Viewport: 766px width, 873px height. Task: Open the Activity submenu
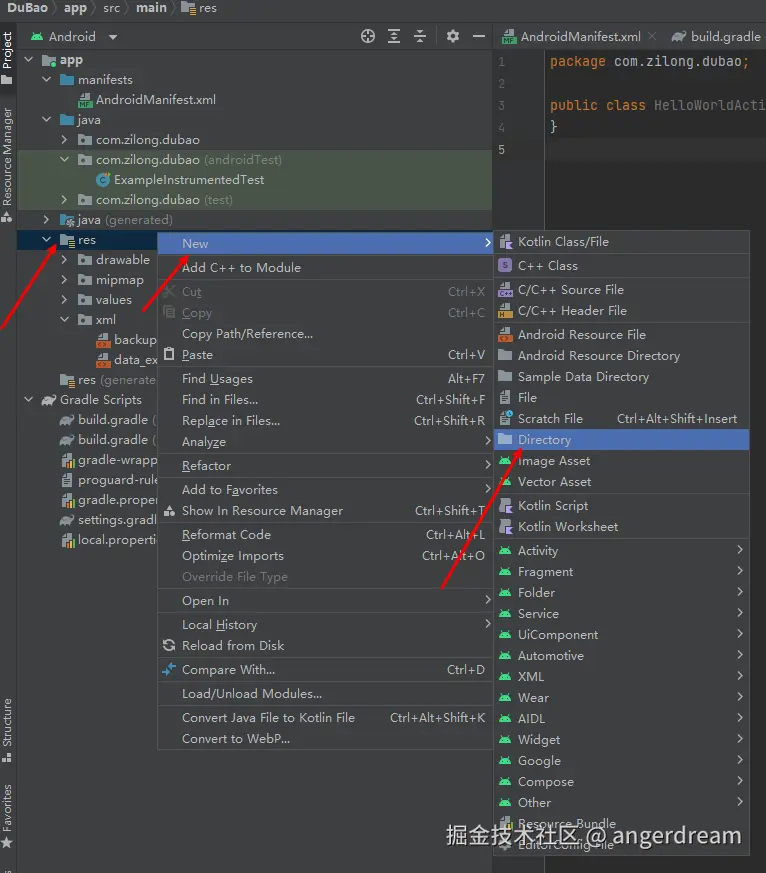(621, 551)
